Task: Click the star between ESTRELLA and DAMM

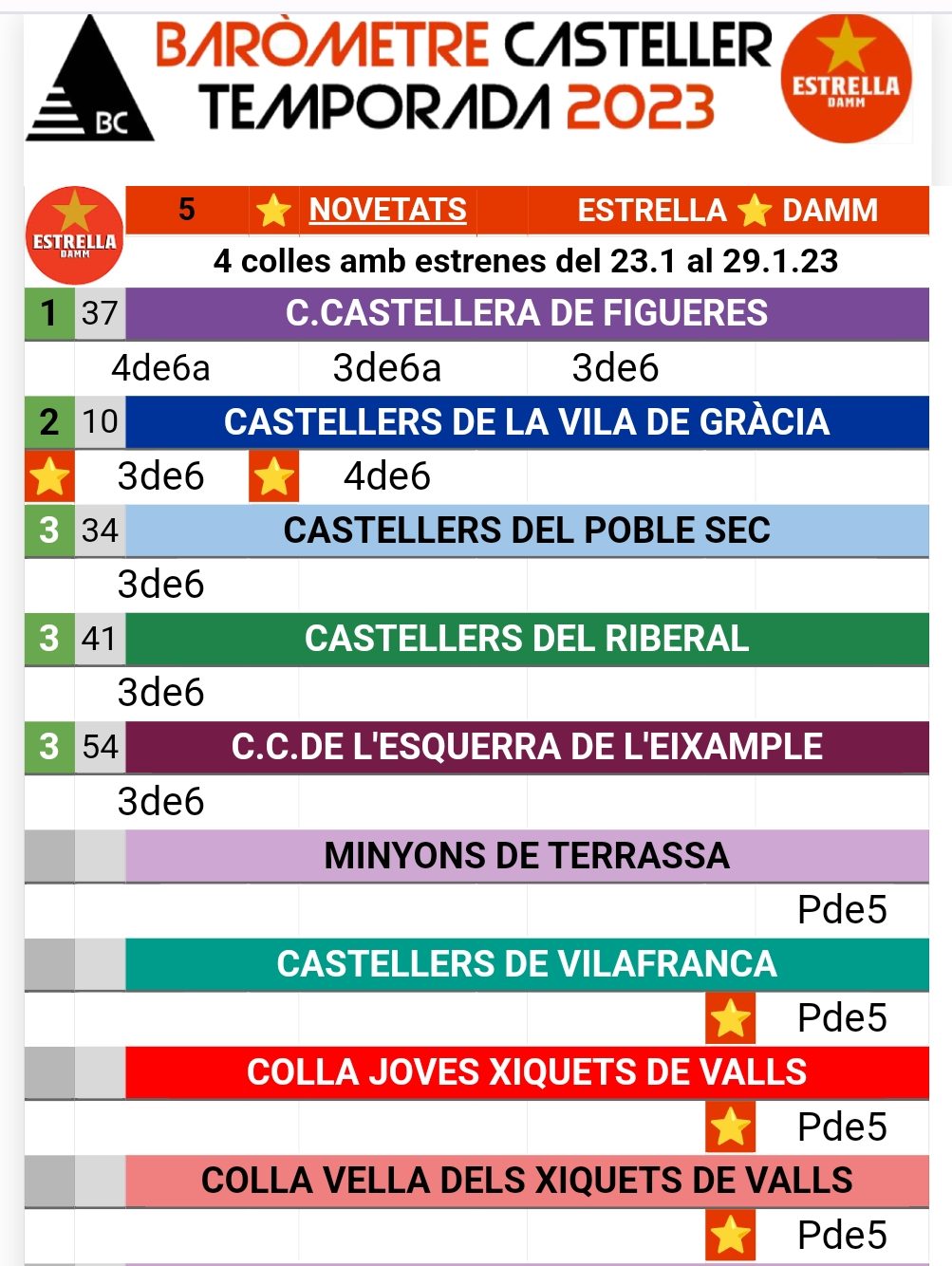Action: coord(754,210)
